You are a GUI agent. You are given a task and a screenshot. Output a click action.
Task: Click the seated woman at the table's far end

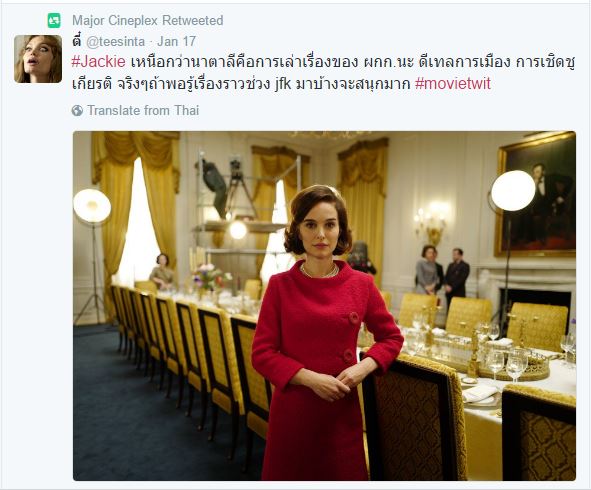click(162, 273)
